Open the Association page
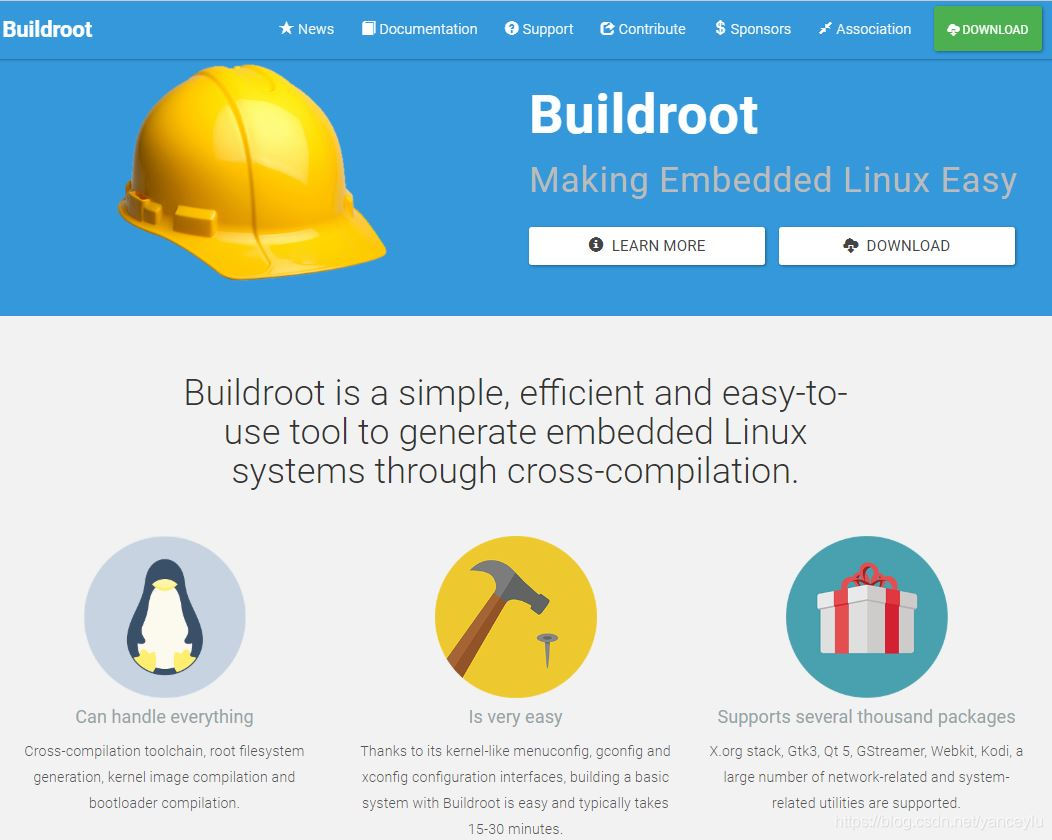 pos(865,29)
